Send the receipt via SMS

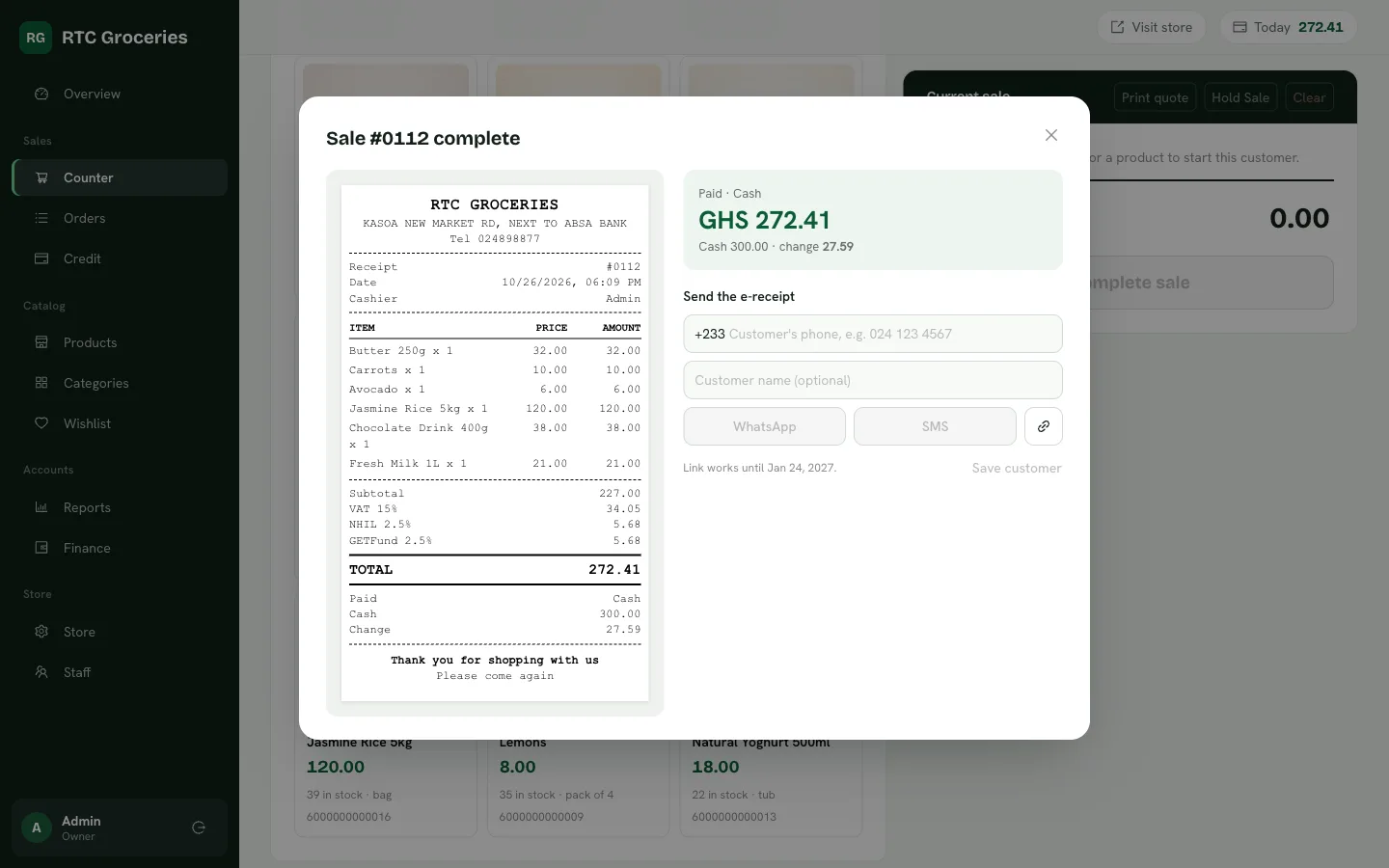point(935,426)
